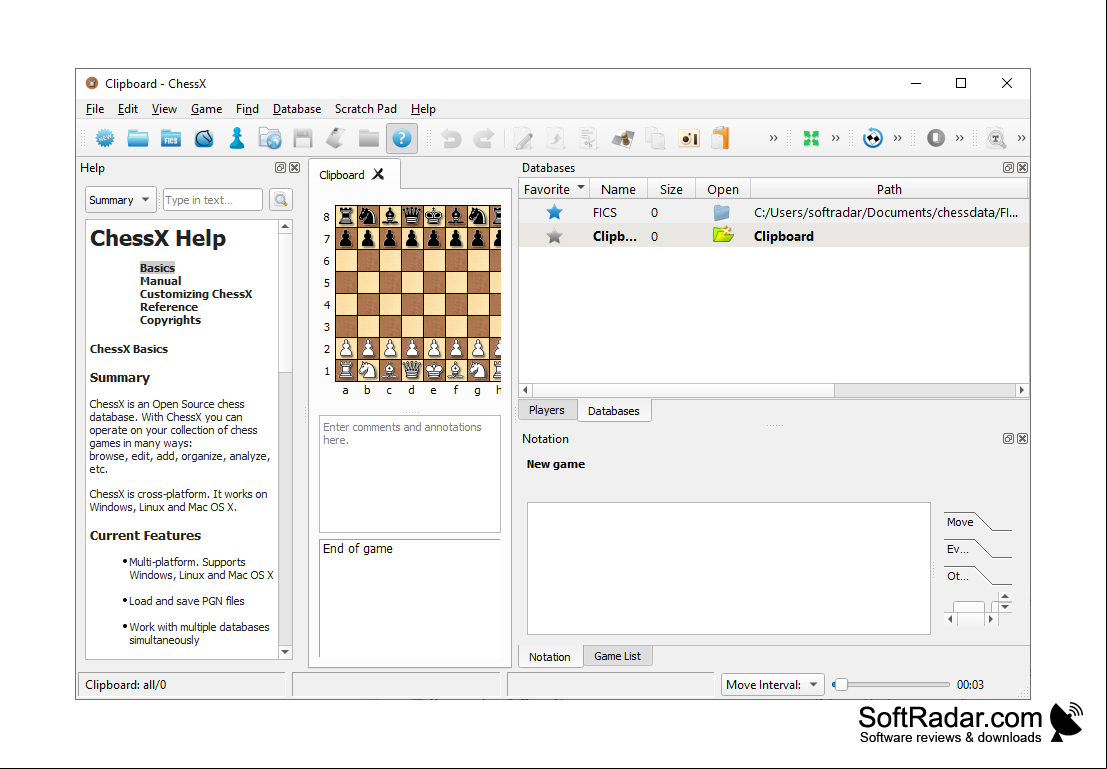Click the Undo arrow icon
The image size is (1107, 769).
[x=450, y=138]
